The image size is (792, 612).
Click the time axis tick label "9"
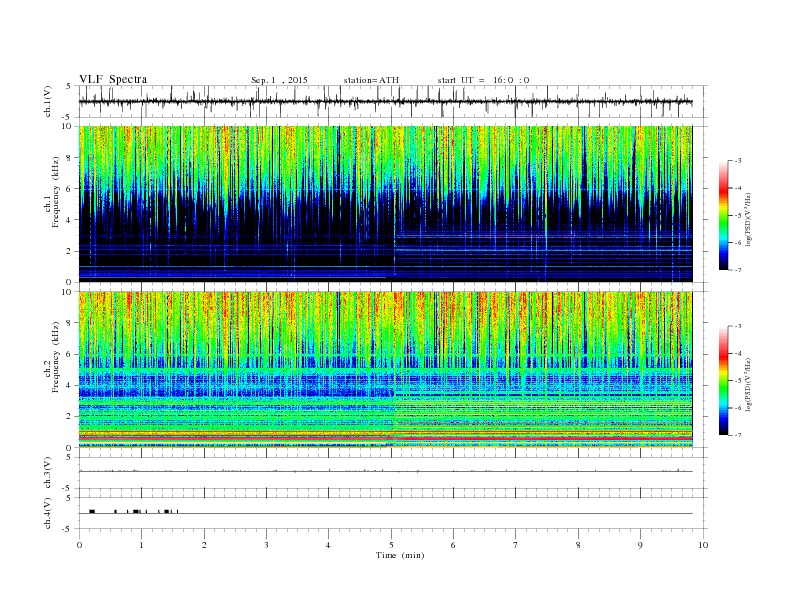click(x=640, y=545)
